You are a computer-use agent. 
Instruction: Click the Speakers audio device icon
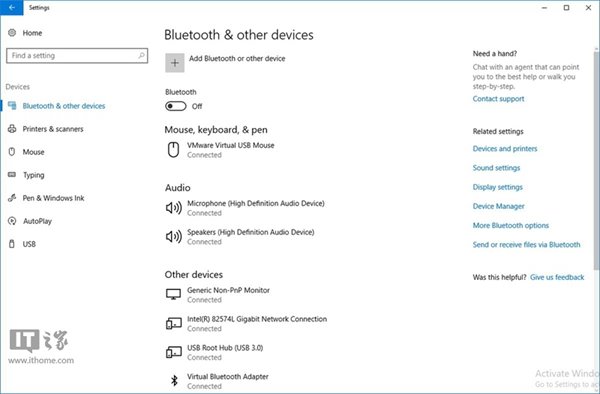click(x=173, y=237)
